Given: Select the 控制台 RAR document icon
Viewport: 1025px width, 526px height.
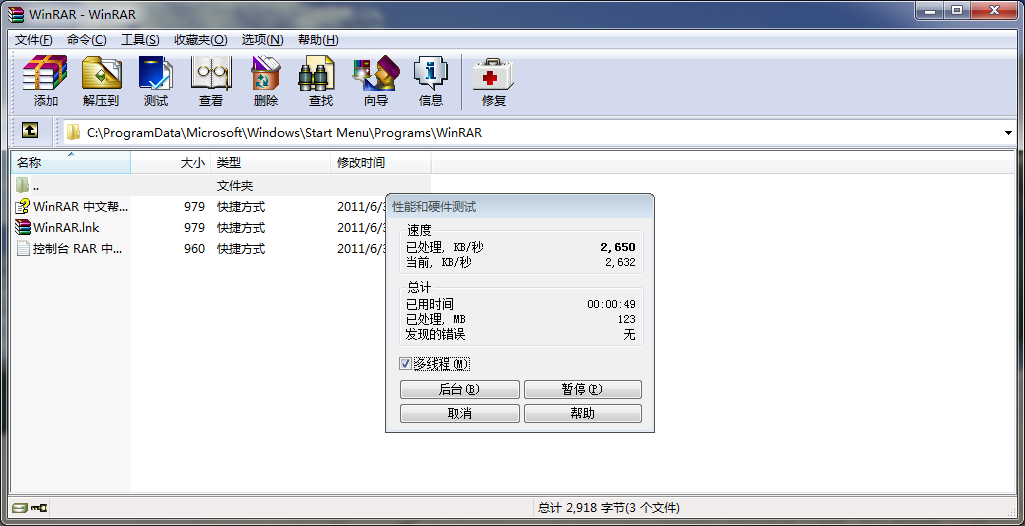Looking at the screenshot, I should [x=23, y=248].
